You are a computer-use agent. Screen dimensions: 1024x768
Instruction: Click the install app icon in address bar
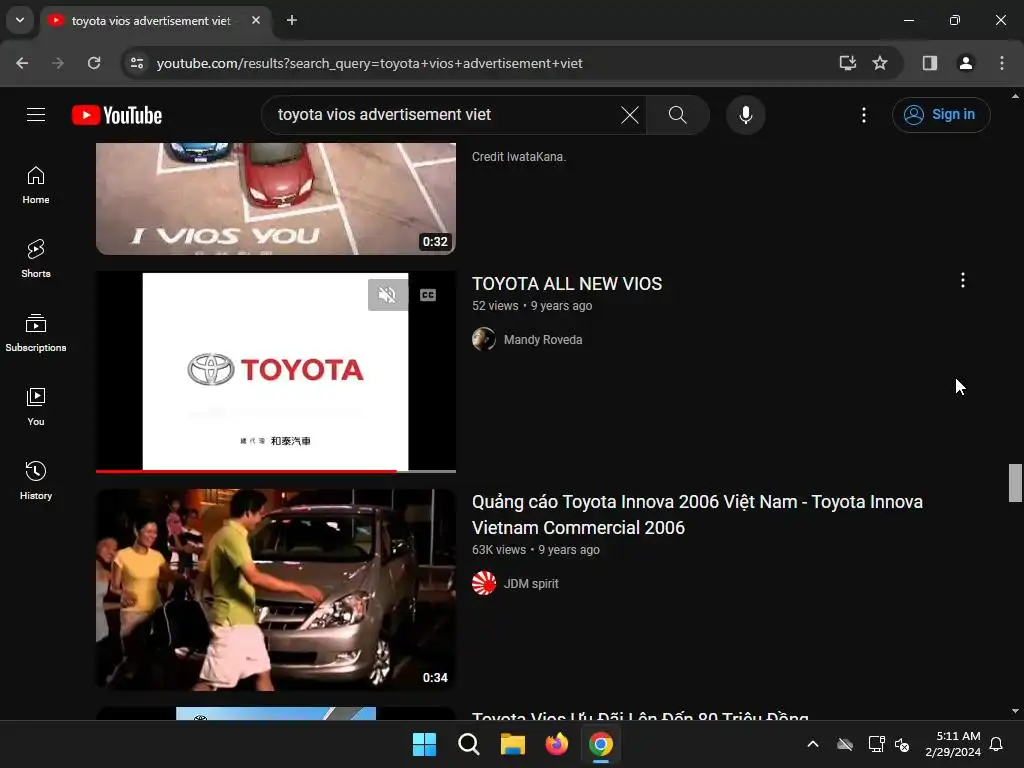848,63
